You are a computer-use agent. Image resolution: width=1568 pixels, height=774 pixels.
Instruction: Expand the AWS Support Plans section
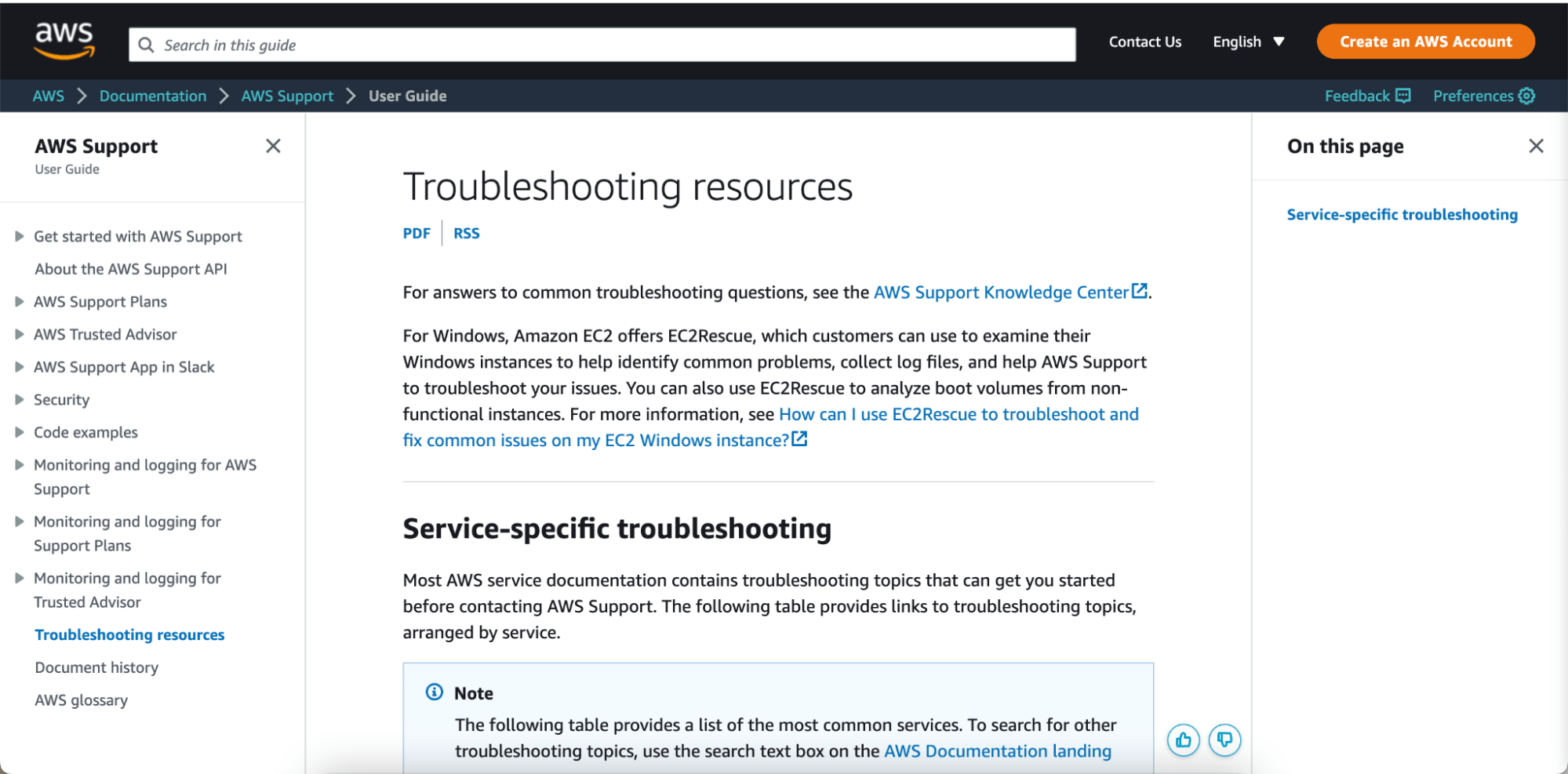(x=19, y=301)
